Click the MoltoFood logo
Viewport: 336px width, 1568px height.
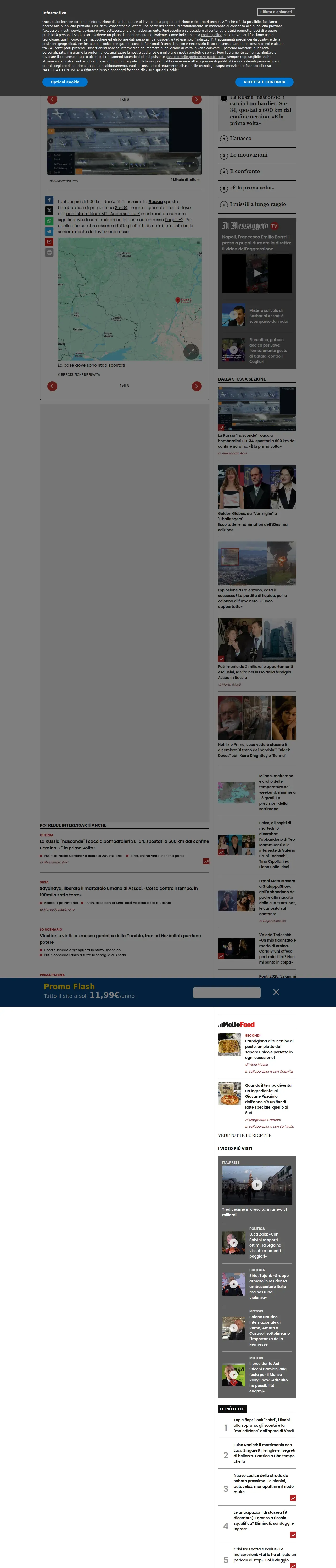pos(236,1024)
